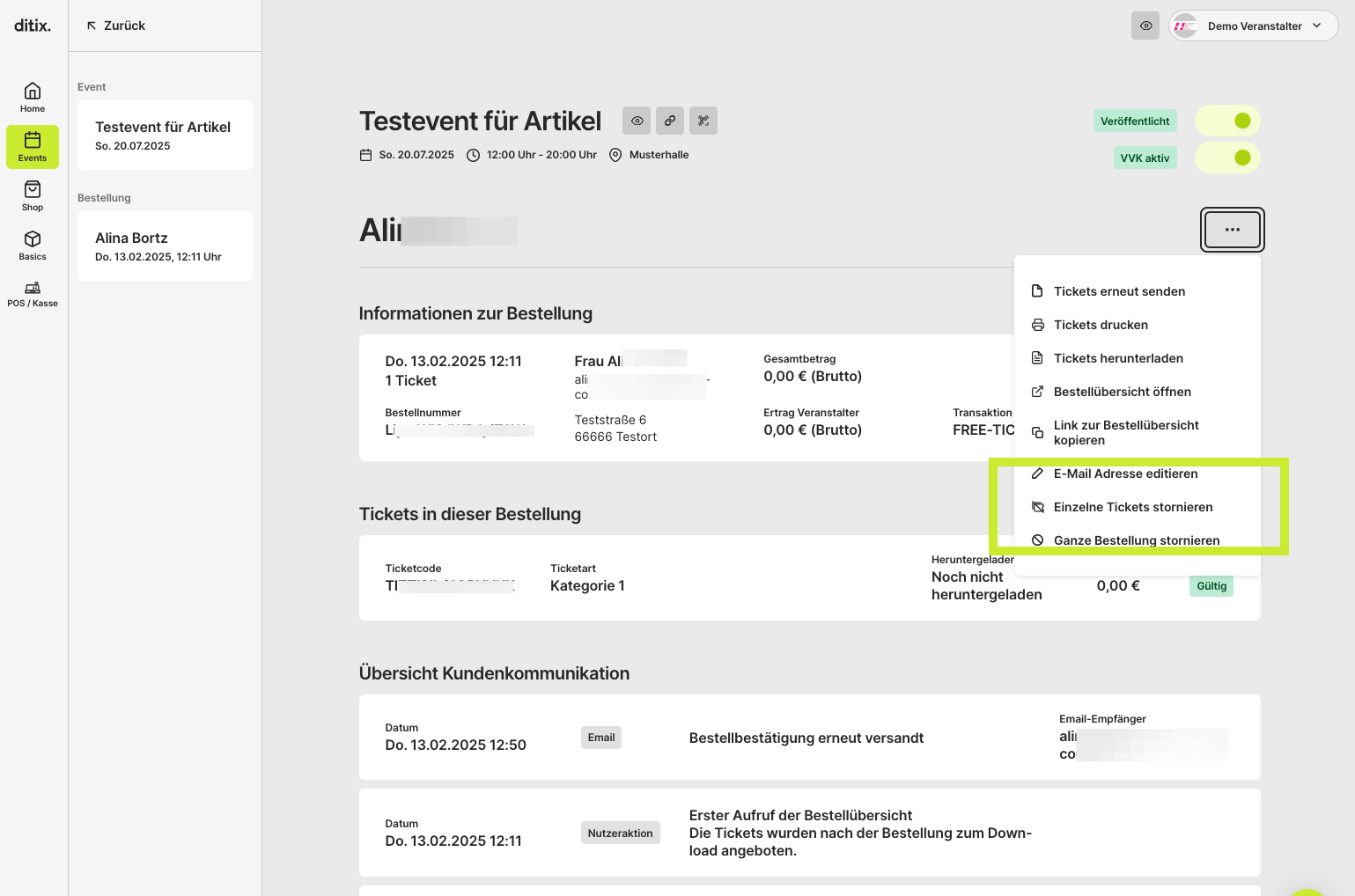
Task: Click the Alina Bortz order card
Action: tap(165, 246)
